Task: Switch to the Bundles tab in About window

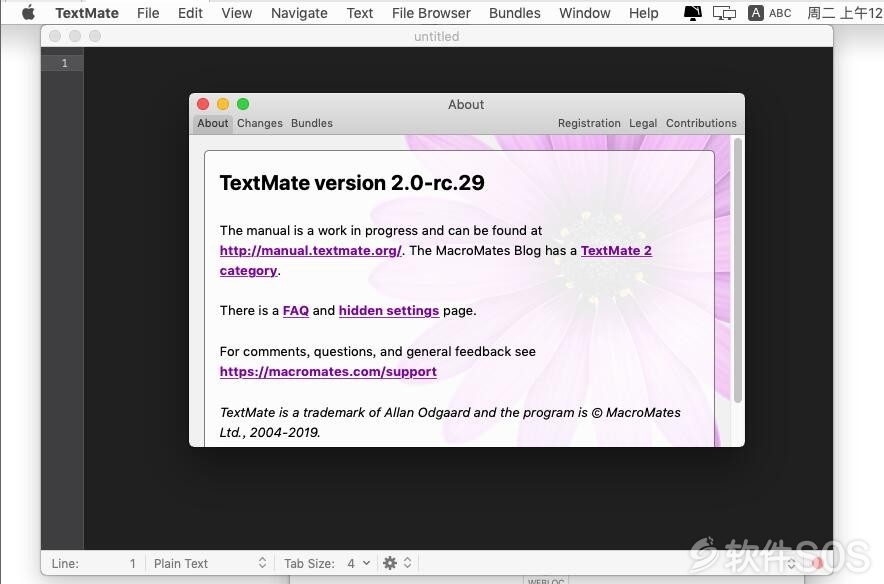Action: coord(312,123)
